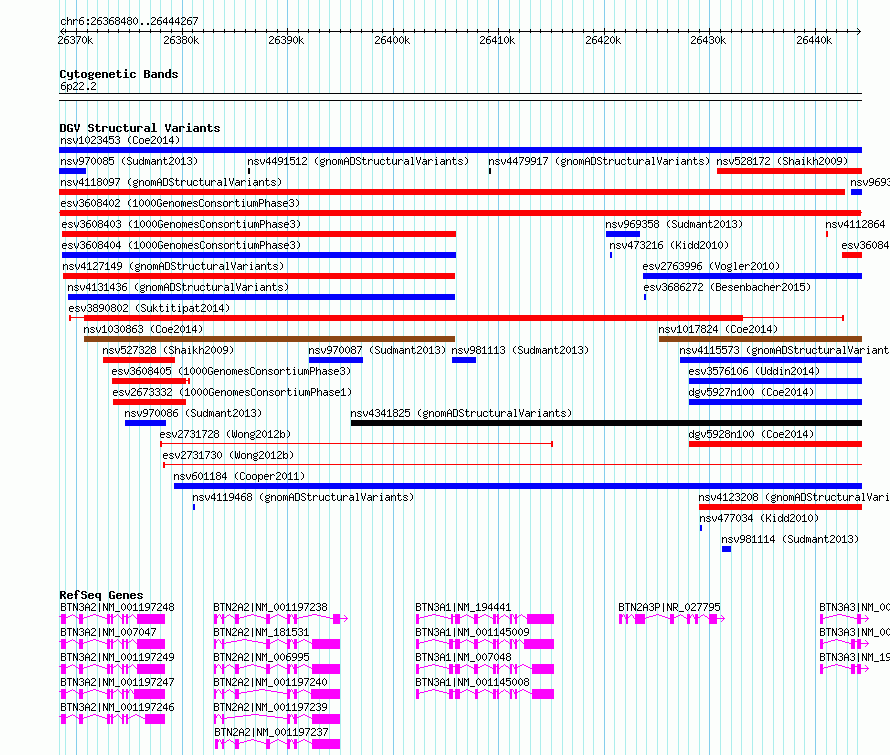Click esv3890802 (Suktitipat2014) label

[x=149, y=308]
